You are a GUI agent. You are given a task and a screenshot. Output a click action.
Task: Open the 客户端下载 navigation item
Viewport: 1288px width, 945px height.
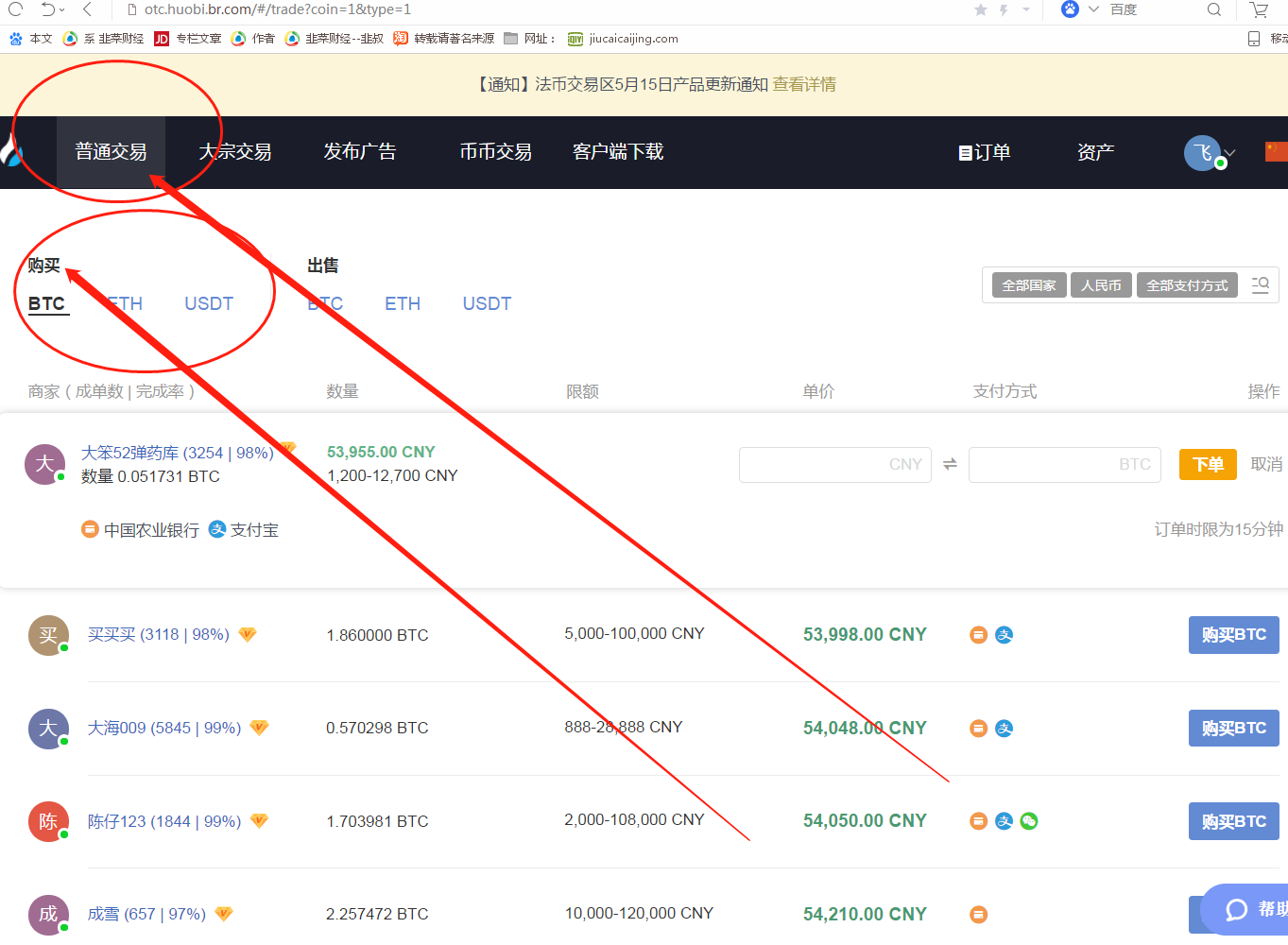point(618,152)
